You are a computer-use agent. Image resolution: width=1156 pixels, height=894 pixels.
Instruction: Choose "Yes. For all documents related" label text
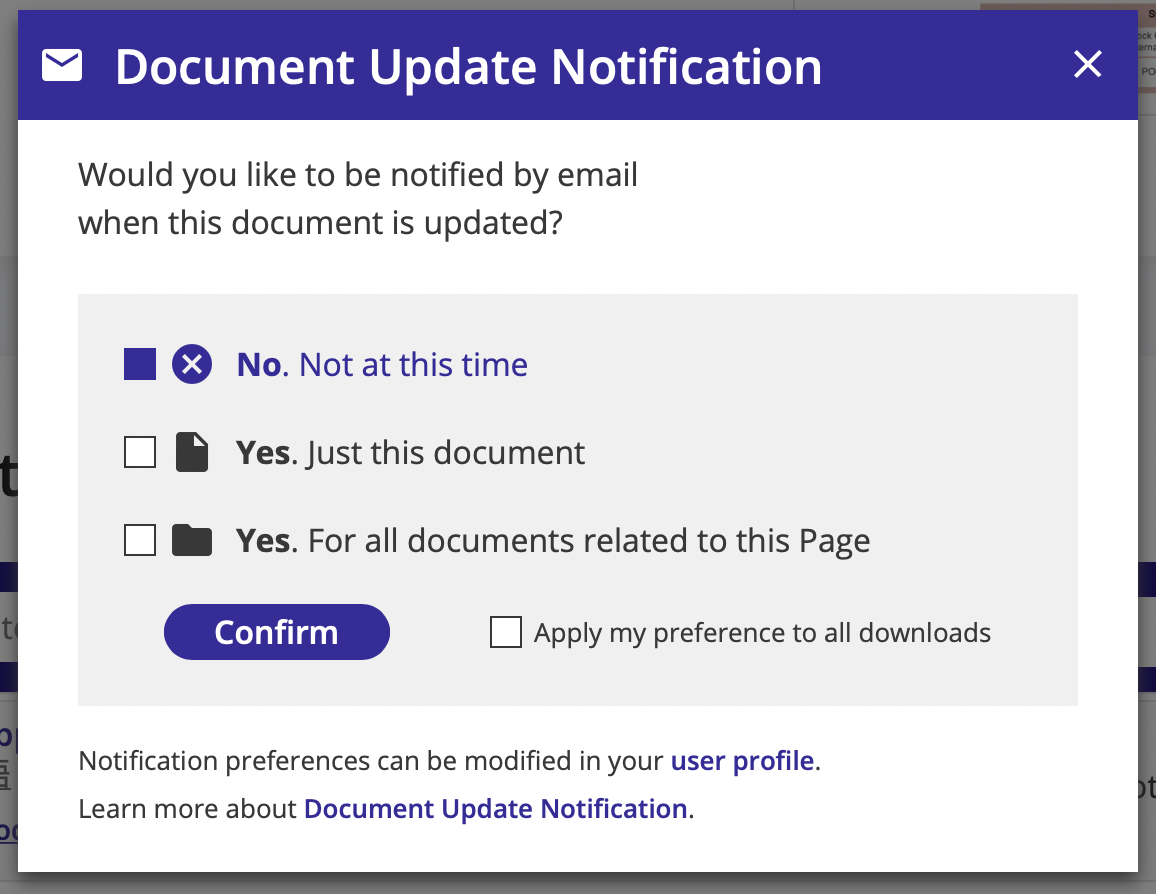click(x=553, y=541)
